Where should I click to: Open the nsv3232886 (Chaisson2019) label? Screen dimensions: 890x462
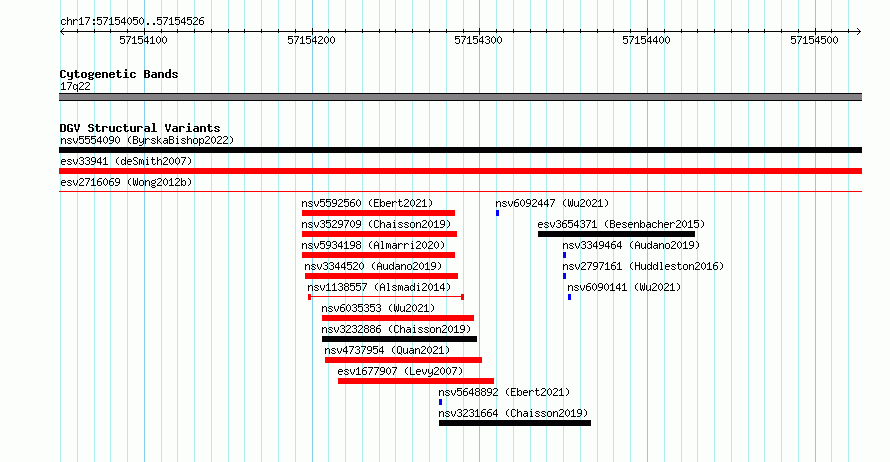[x=396, y=329]
